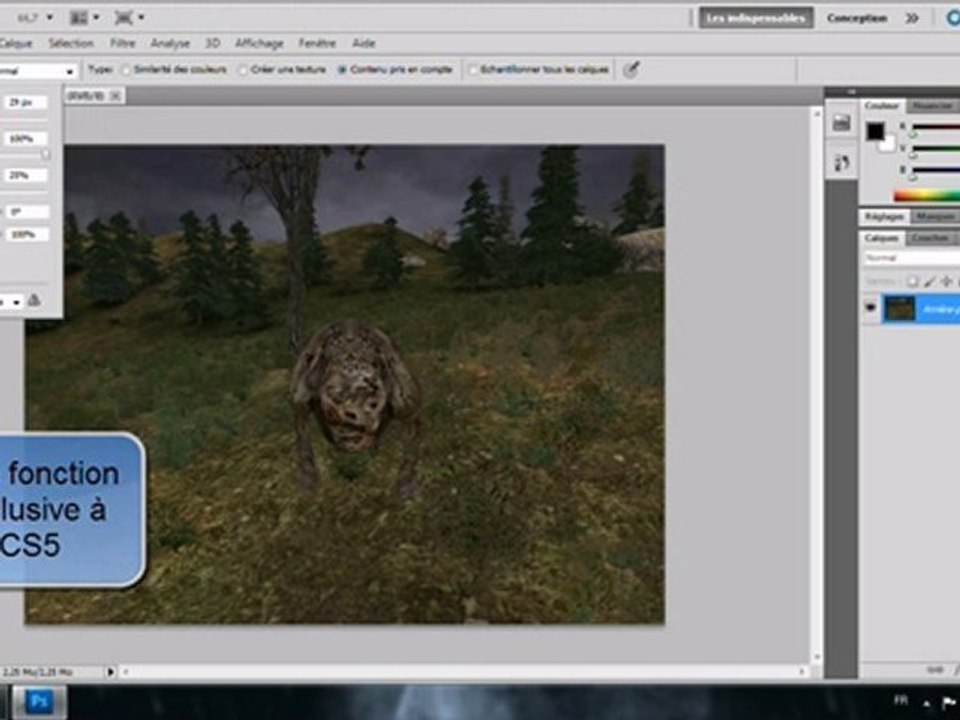Open the Affichage menu
The width and height of the screenshot is (960, 720).
pos(260,43)
